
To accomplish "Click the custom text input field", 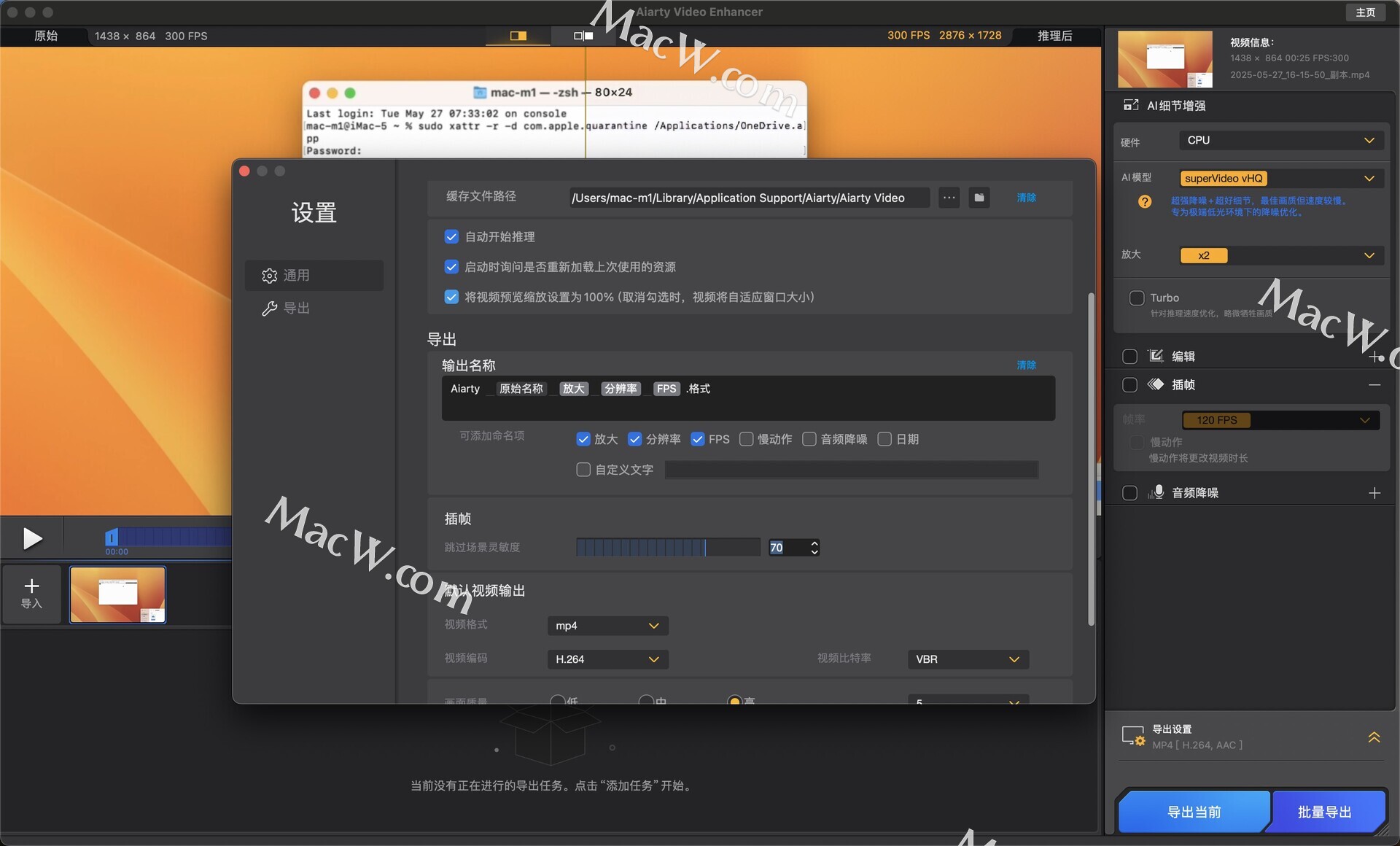I will pos(852,470).
